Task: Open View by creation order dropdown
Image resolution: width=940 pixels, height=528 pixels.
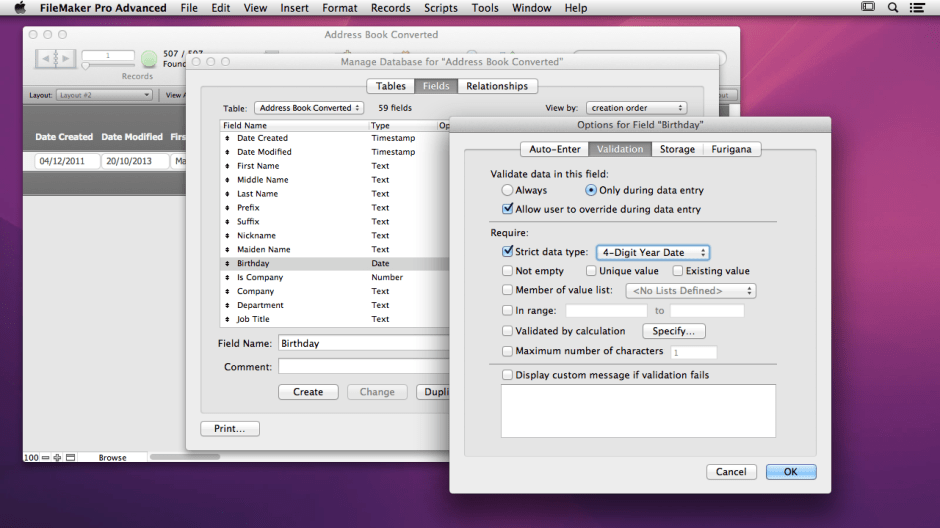Action: [636, 108]
